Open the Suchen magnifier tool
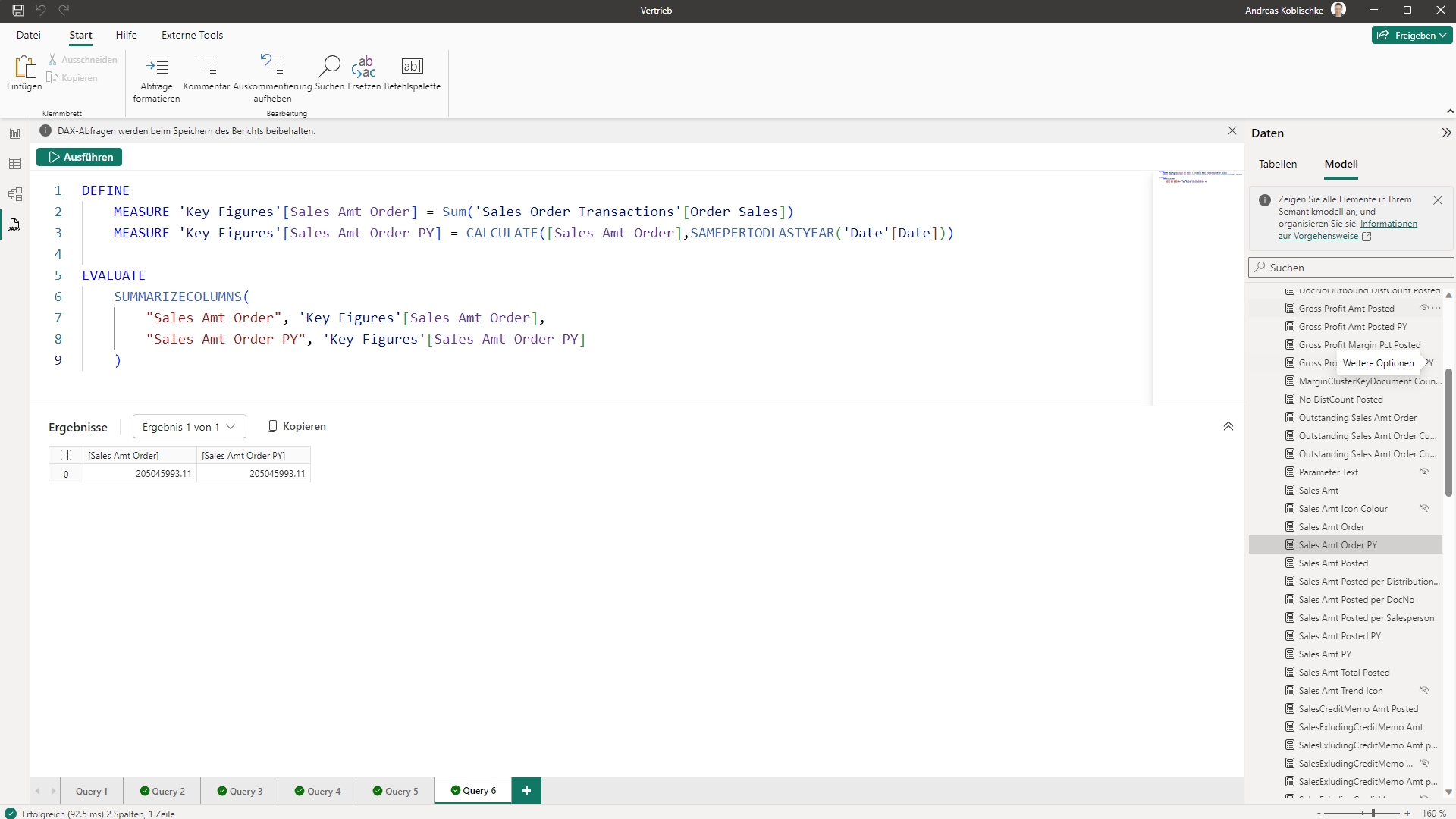The width and height of the screenshot is (1456, 819). click(x=329, y=67)
